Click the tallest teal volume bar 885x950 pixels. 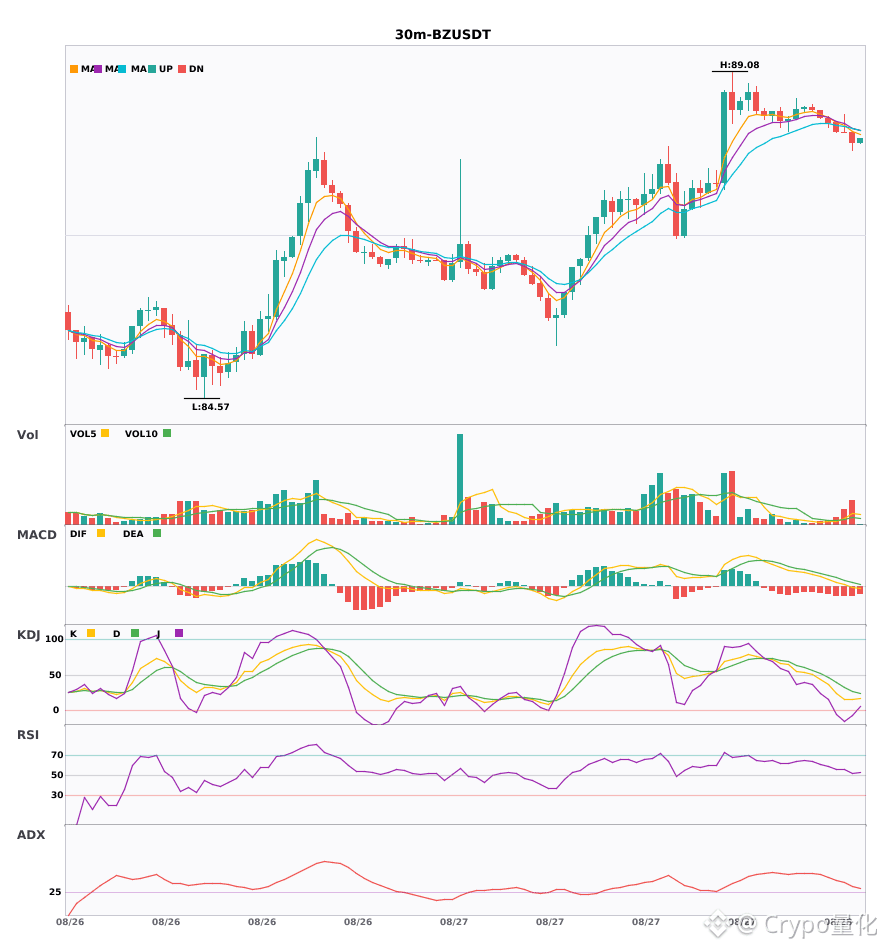[x=460, y=479]
